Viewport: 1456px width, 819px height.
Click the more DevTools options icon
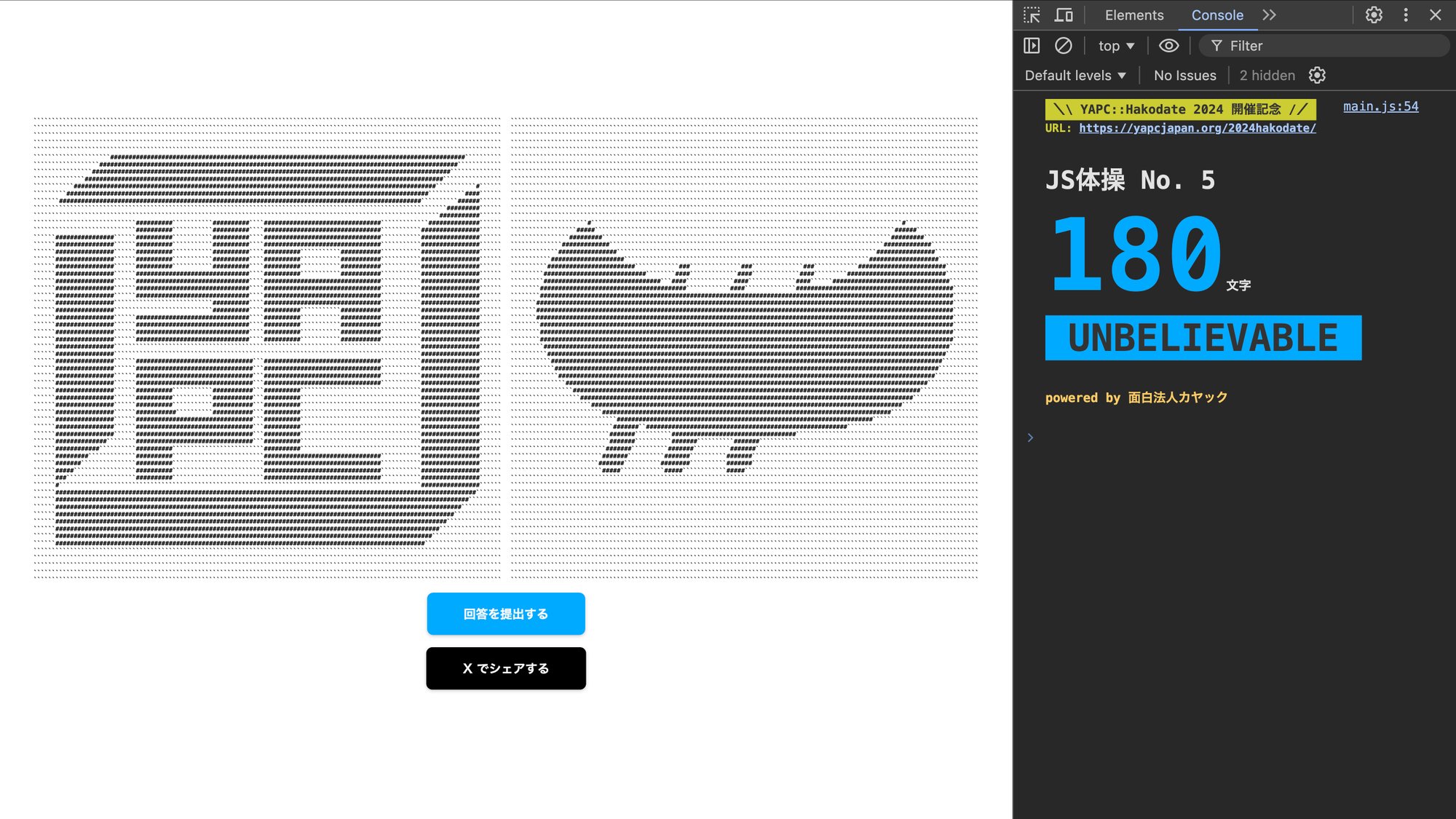coord(1406,15)
